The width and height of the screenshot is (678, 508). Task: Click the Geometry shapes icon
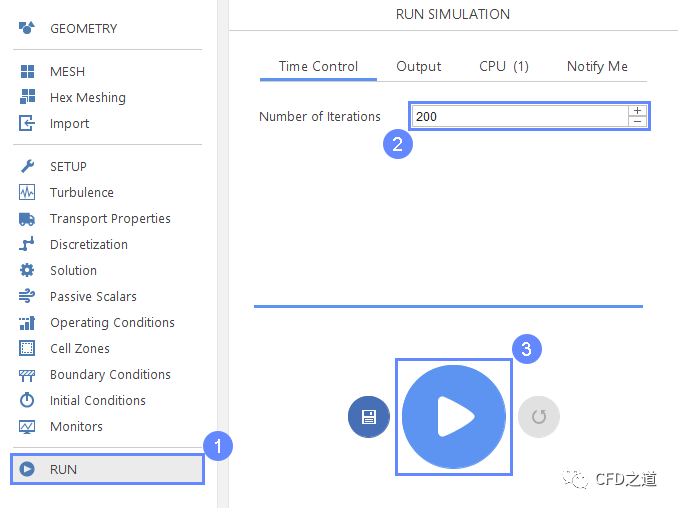(27, 28)
